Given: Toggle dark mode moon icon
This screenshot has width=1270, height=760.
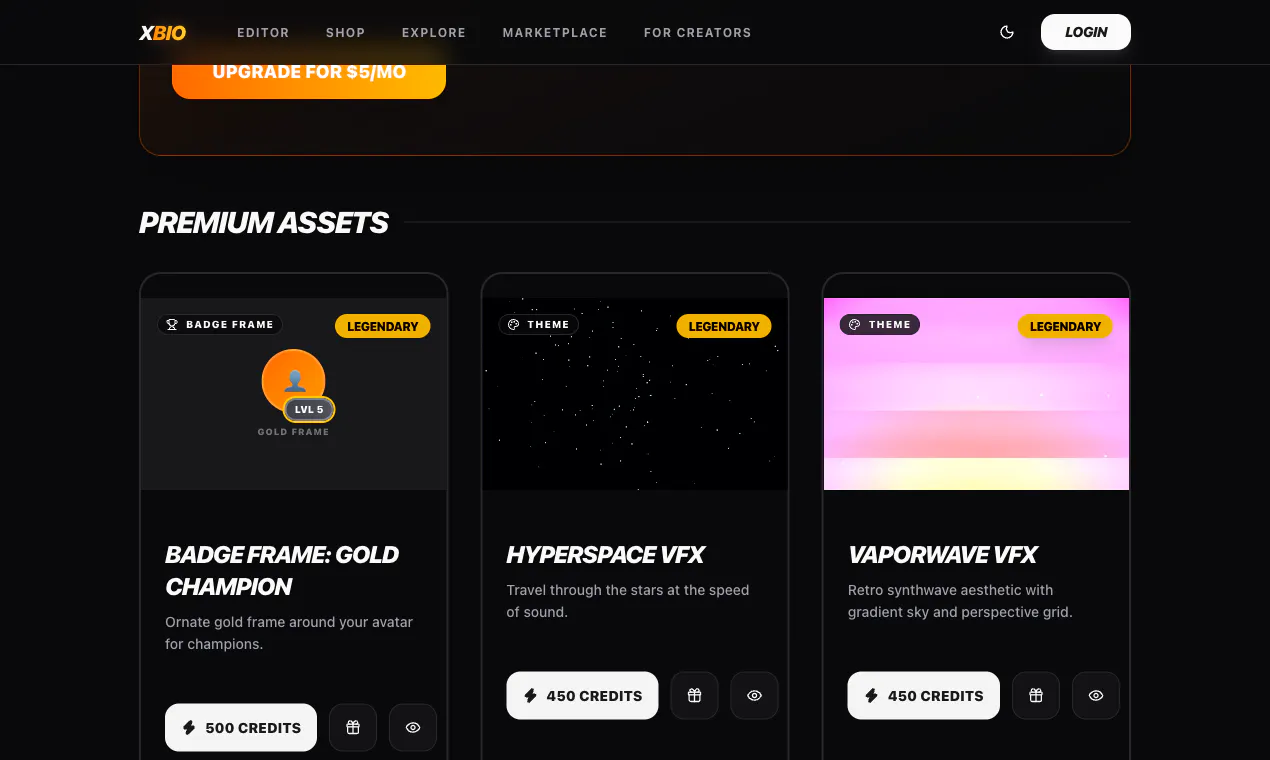Looking at the screenshot, I should click(x=1007, y=32).
